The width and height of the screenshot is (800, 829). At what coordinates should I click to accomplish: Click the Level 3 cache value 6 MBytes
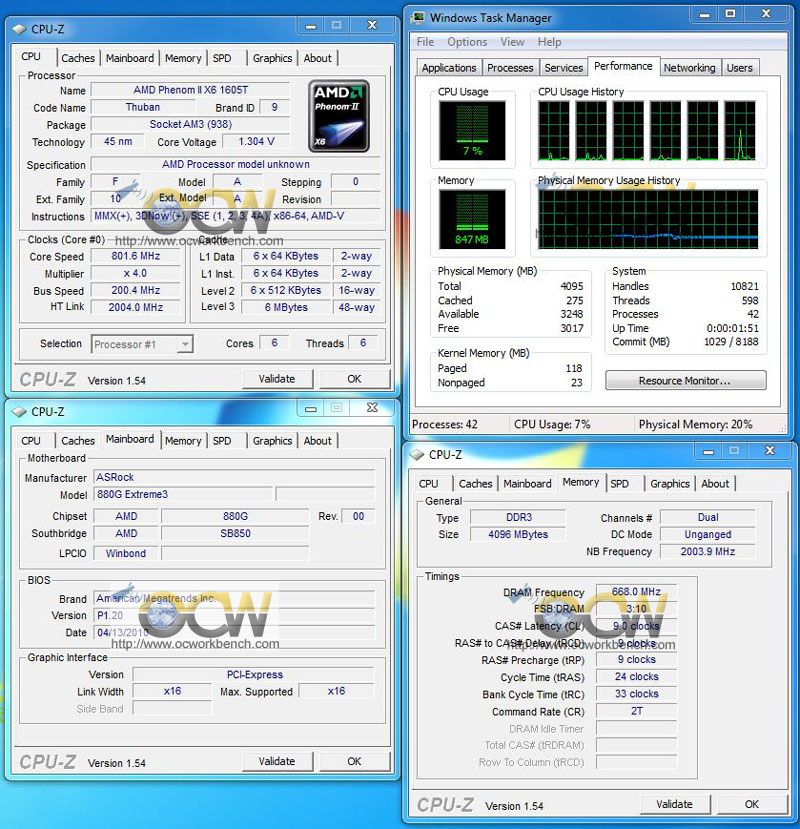click(286, 307)
